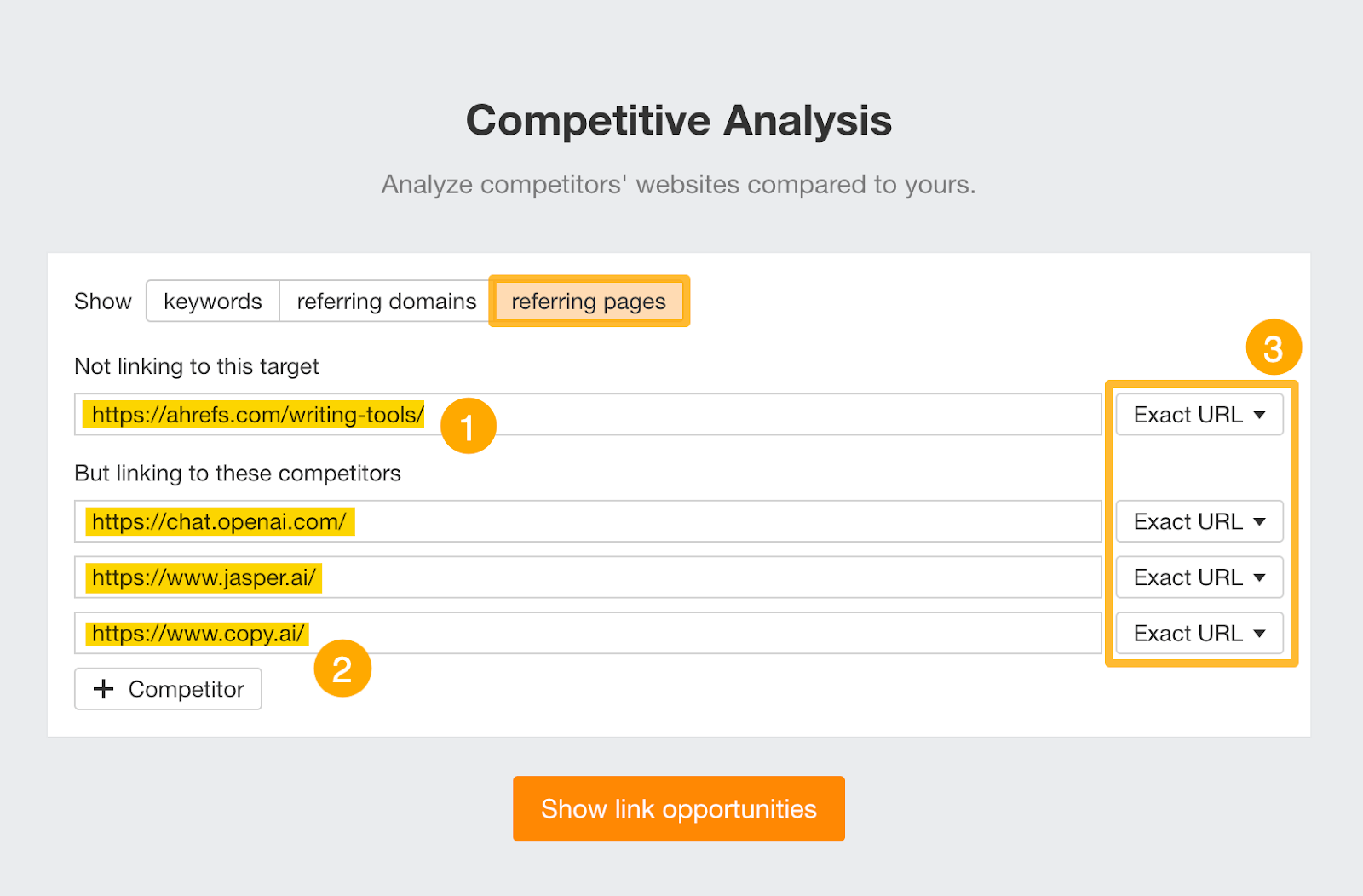This screenshot has width=1363, height=896.
Task: Open the Exact URL dropdown for www.jasper.ai
Action: (x=1198, y=577)
